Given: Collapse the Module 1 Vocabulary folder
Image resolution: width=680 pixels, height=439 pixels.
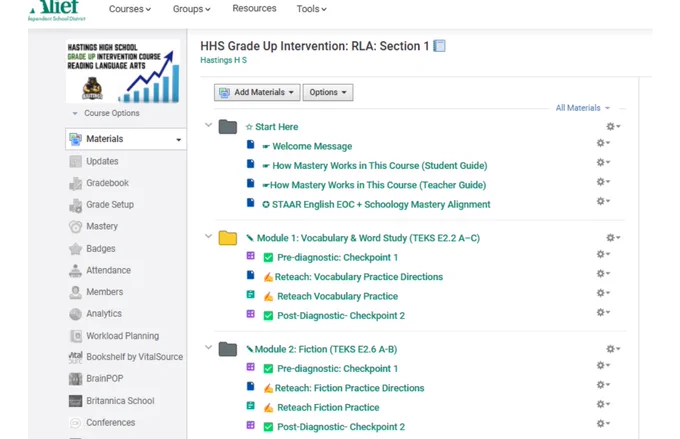Looking at the screenshot, I should (x=209, y=236).
